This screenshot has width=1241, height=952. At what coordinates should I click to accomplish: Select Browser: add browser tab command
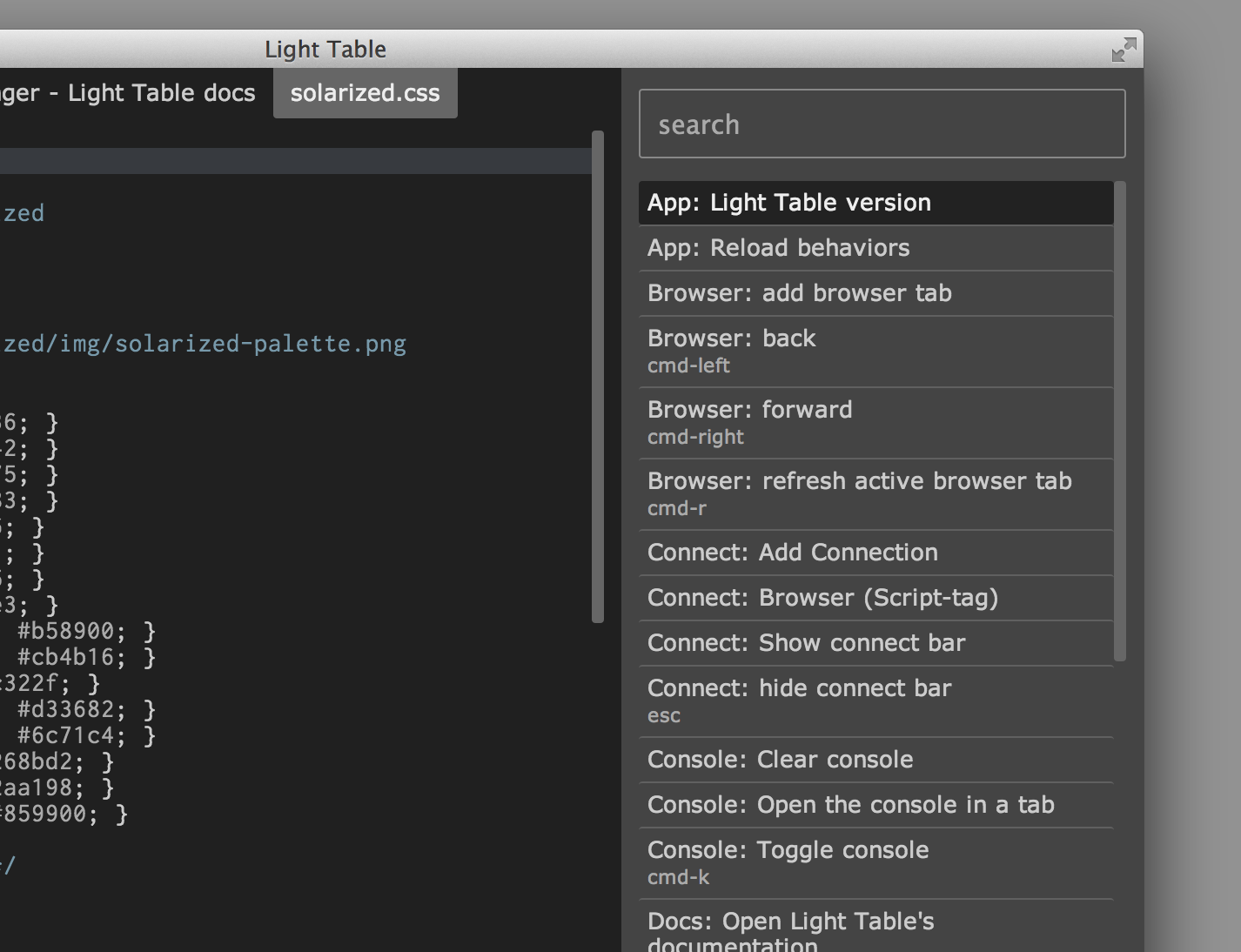point(875,293)
